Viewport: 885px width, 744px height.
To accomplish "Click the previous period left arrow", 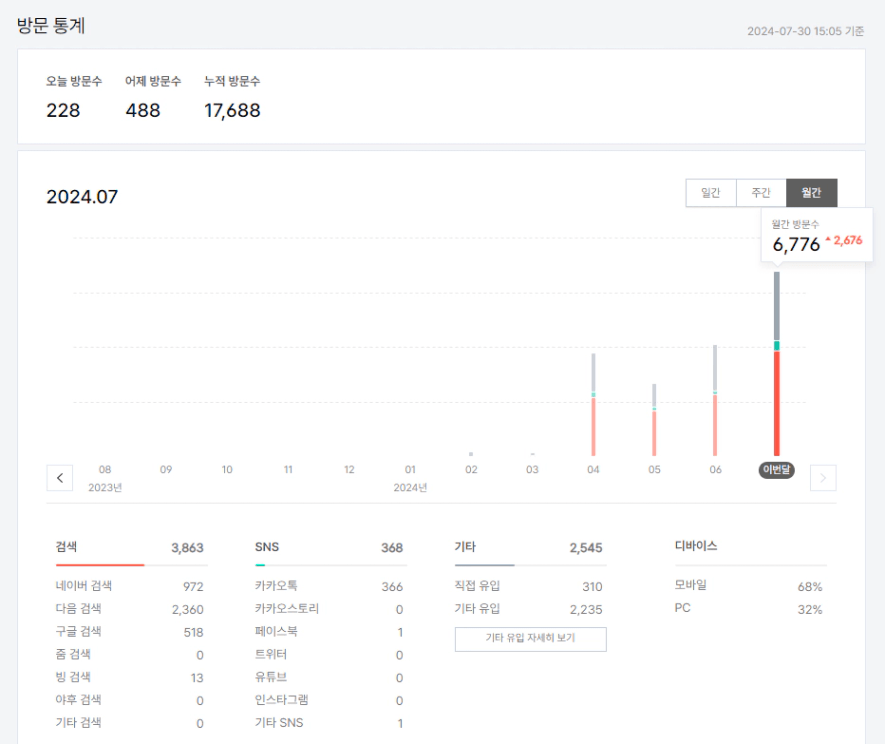I will (x=59, y=478).
